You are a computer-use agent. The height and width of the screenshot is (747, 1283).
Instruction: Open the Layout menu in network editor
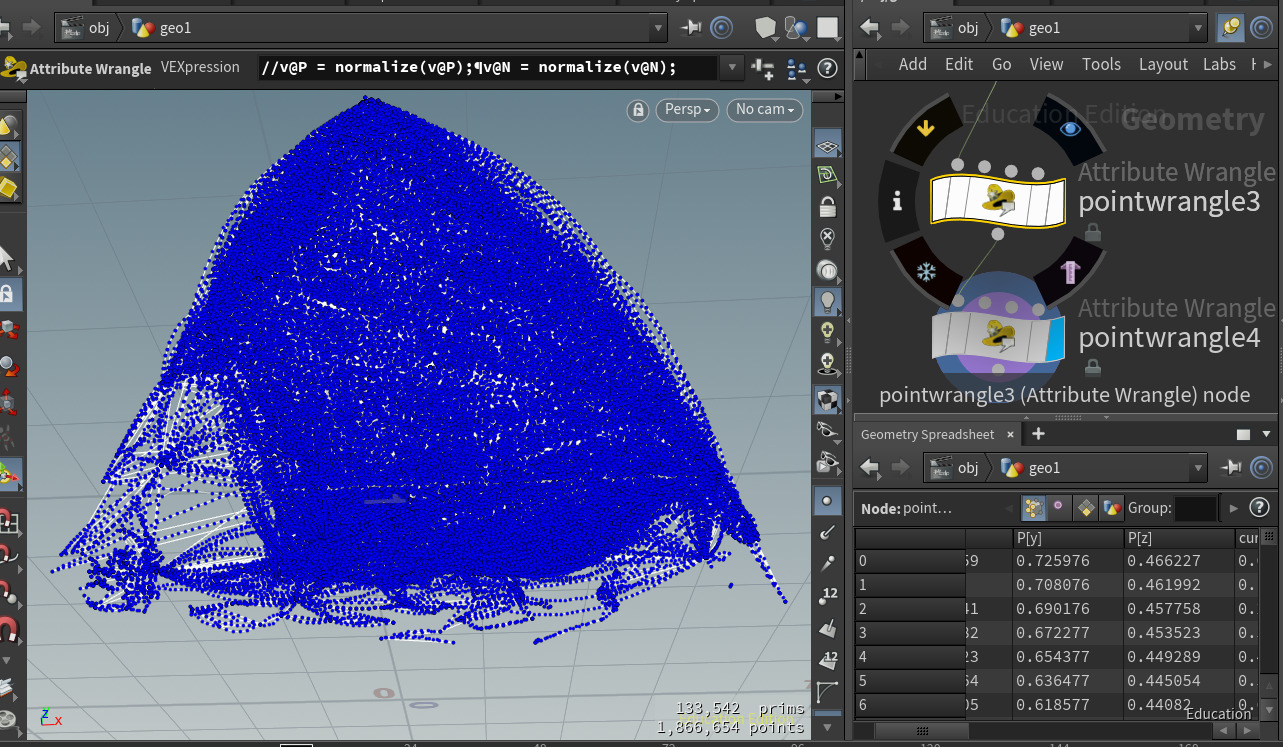1163,64
